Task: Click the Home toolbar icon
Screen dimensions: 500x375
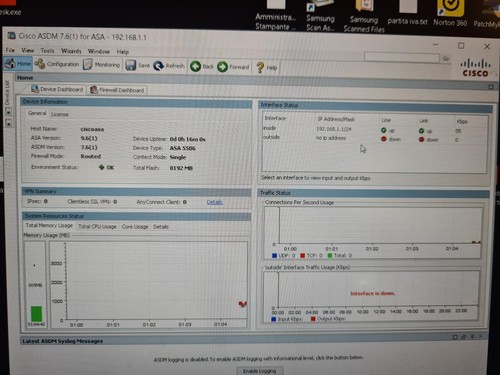Action: point(18,64)
